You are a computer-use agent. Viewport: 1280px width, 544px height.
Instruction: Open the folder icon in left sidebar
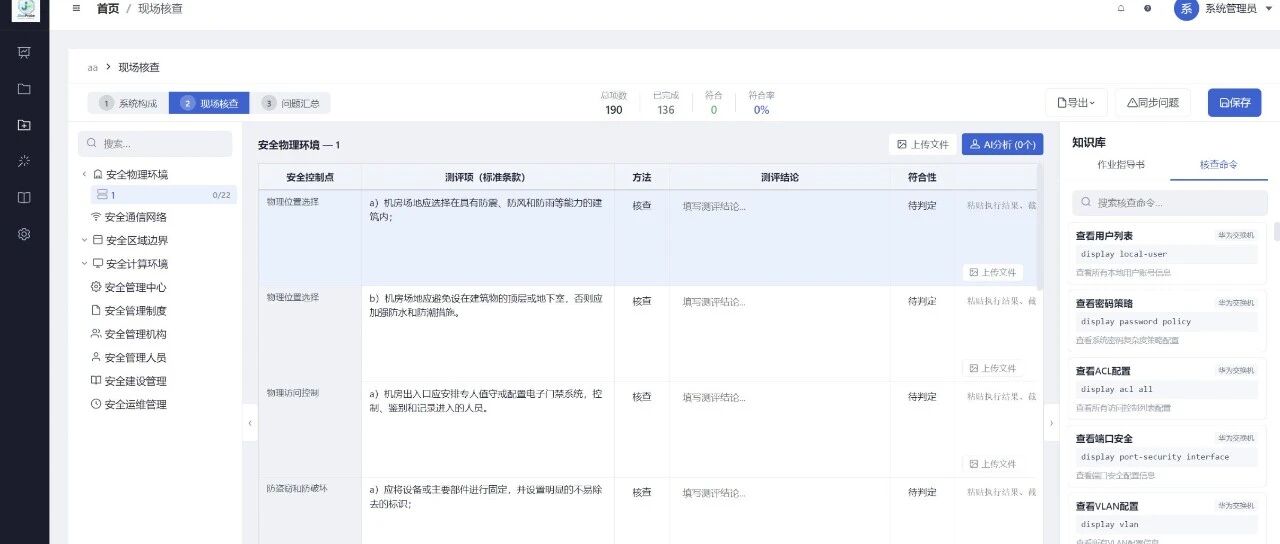[x=24, y=88]
